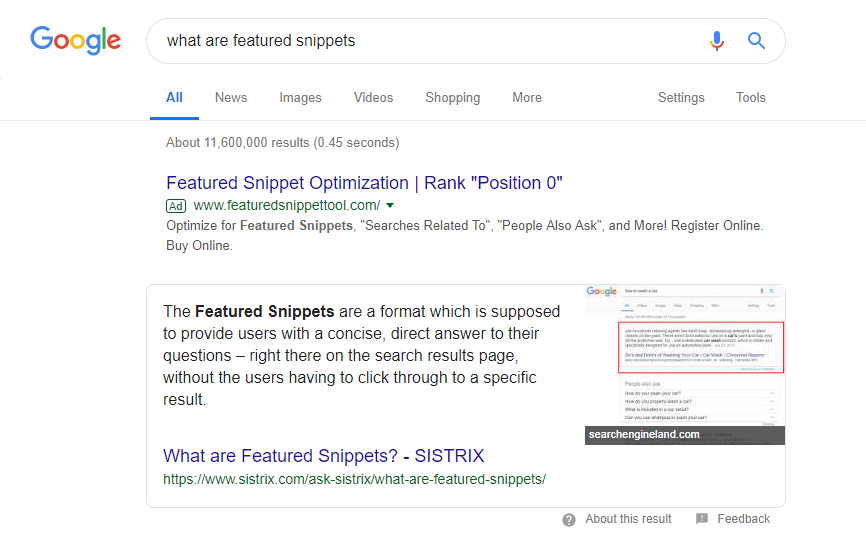Expand the ad URL dropdown arrow
Screen dimensions: 866x540
point(390,205)
